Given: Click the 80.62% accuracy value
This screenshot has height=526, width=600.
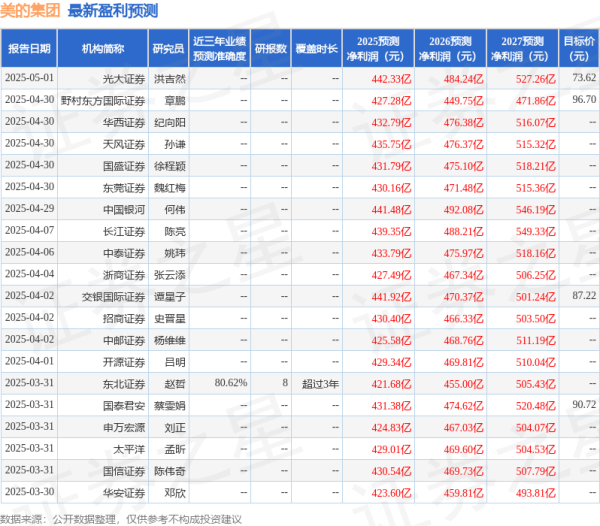Looking at the screenshot, I should (230, 383).
